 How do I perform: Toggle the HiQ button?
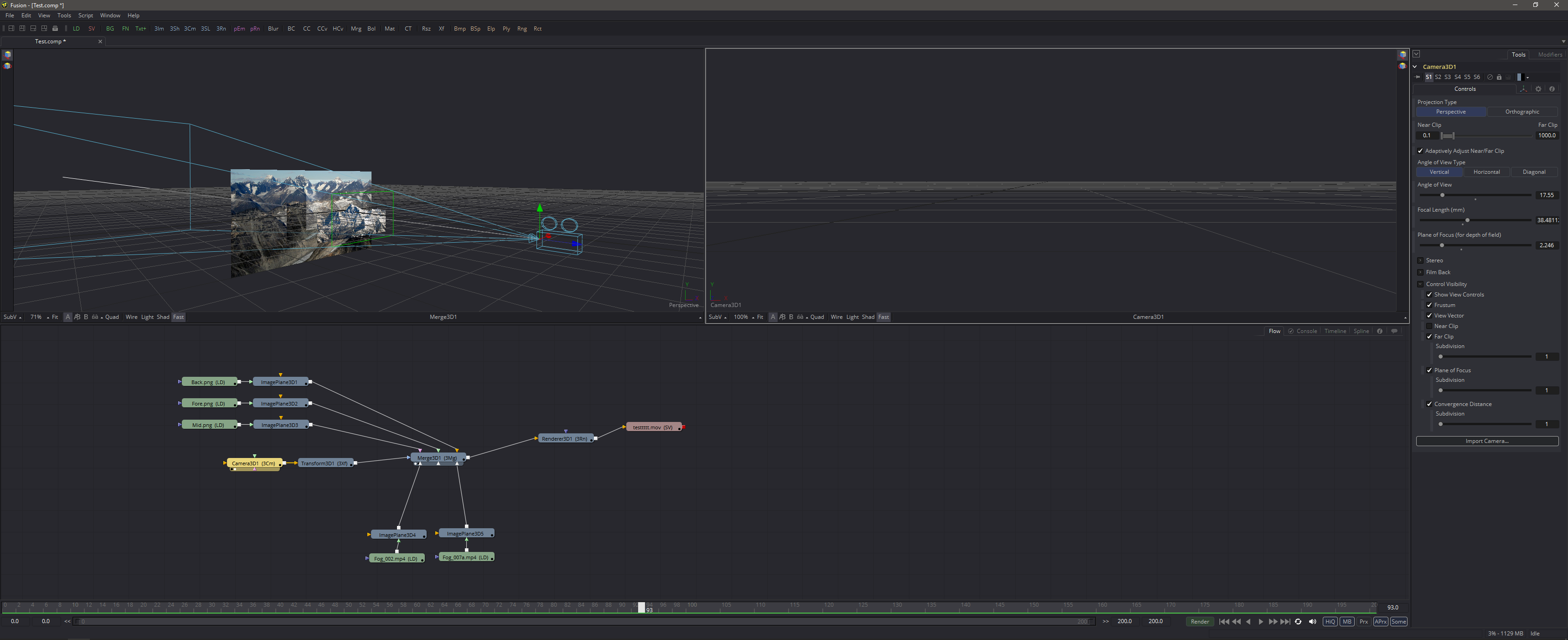pyautogui.click(x=1330, y=622)
